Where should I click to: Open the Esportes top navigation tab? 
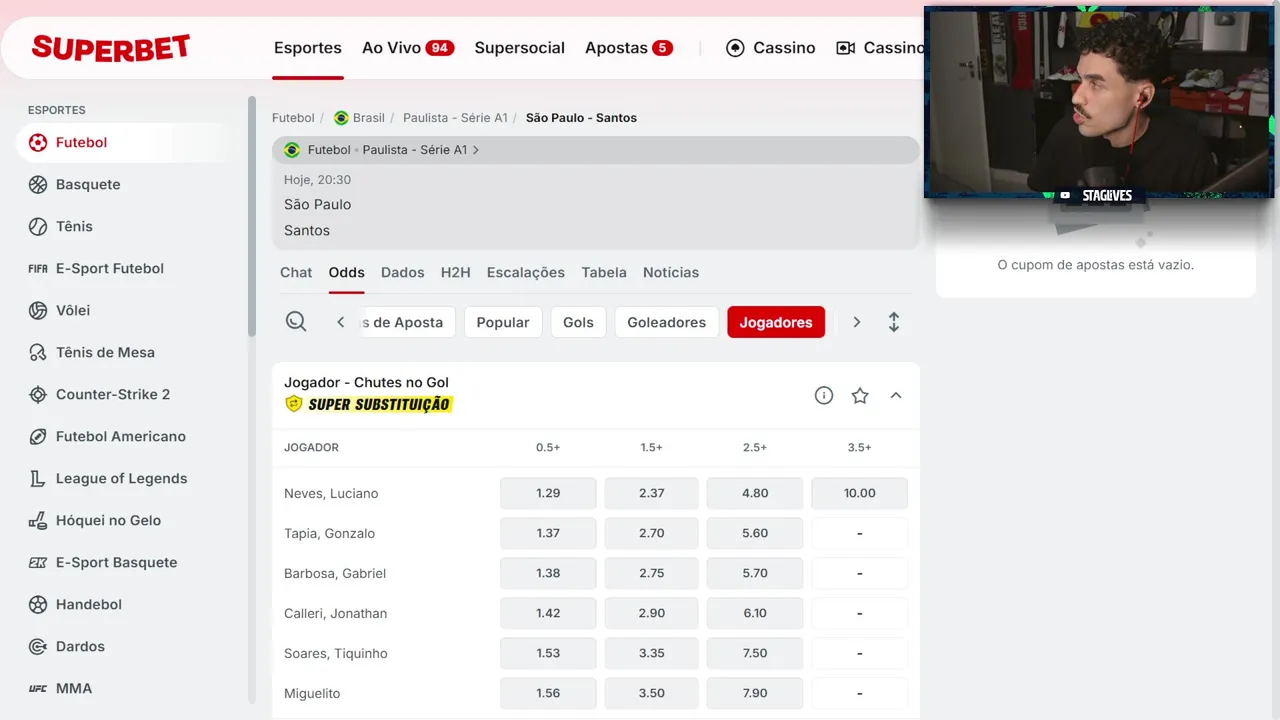[x=308, y=48]
